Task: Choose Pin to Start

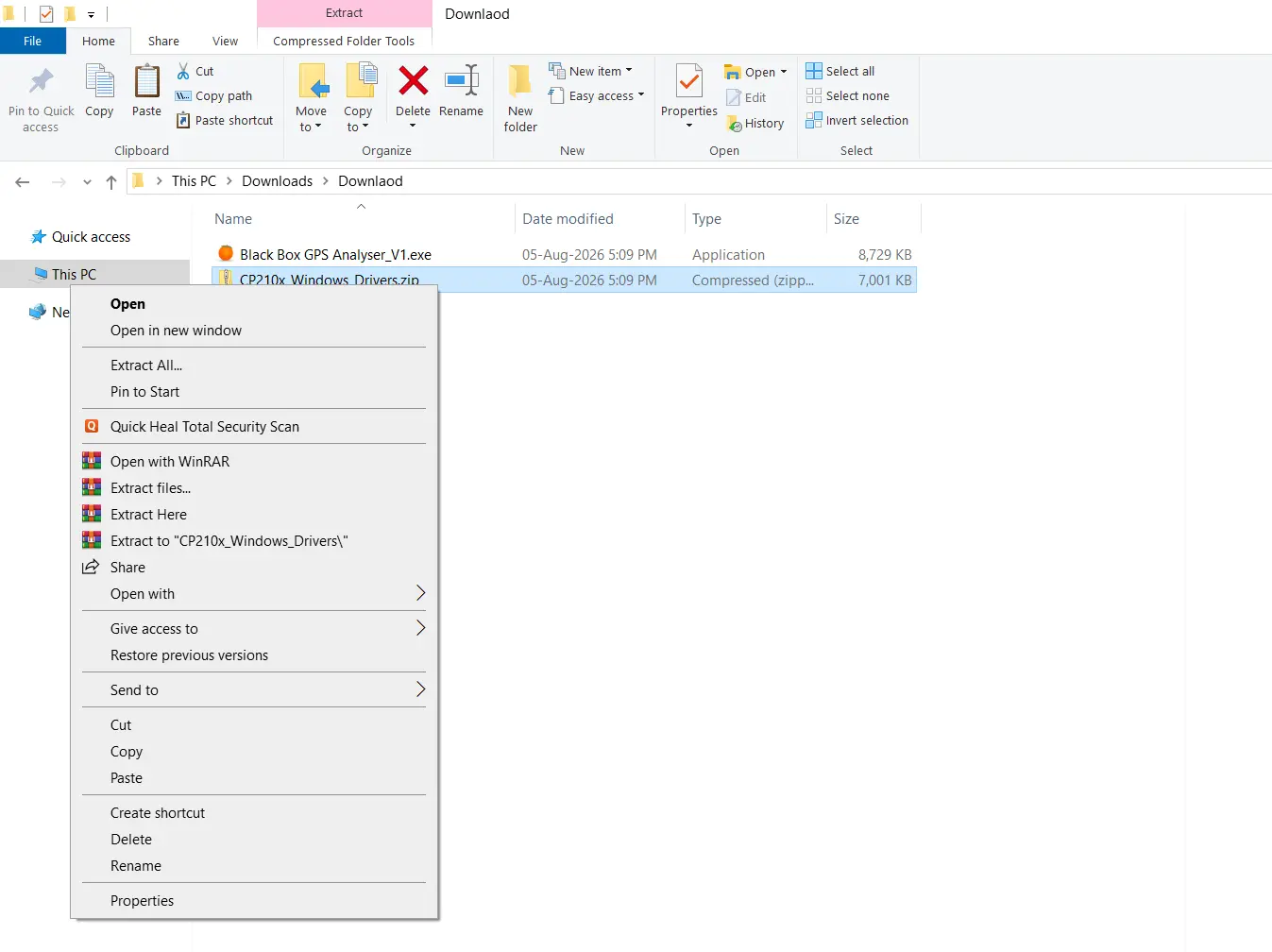Action: click(254, 392)
